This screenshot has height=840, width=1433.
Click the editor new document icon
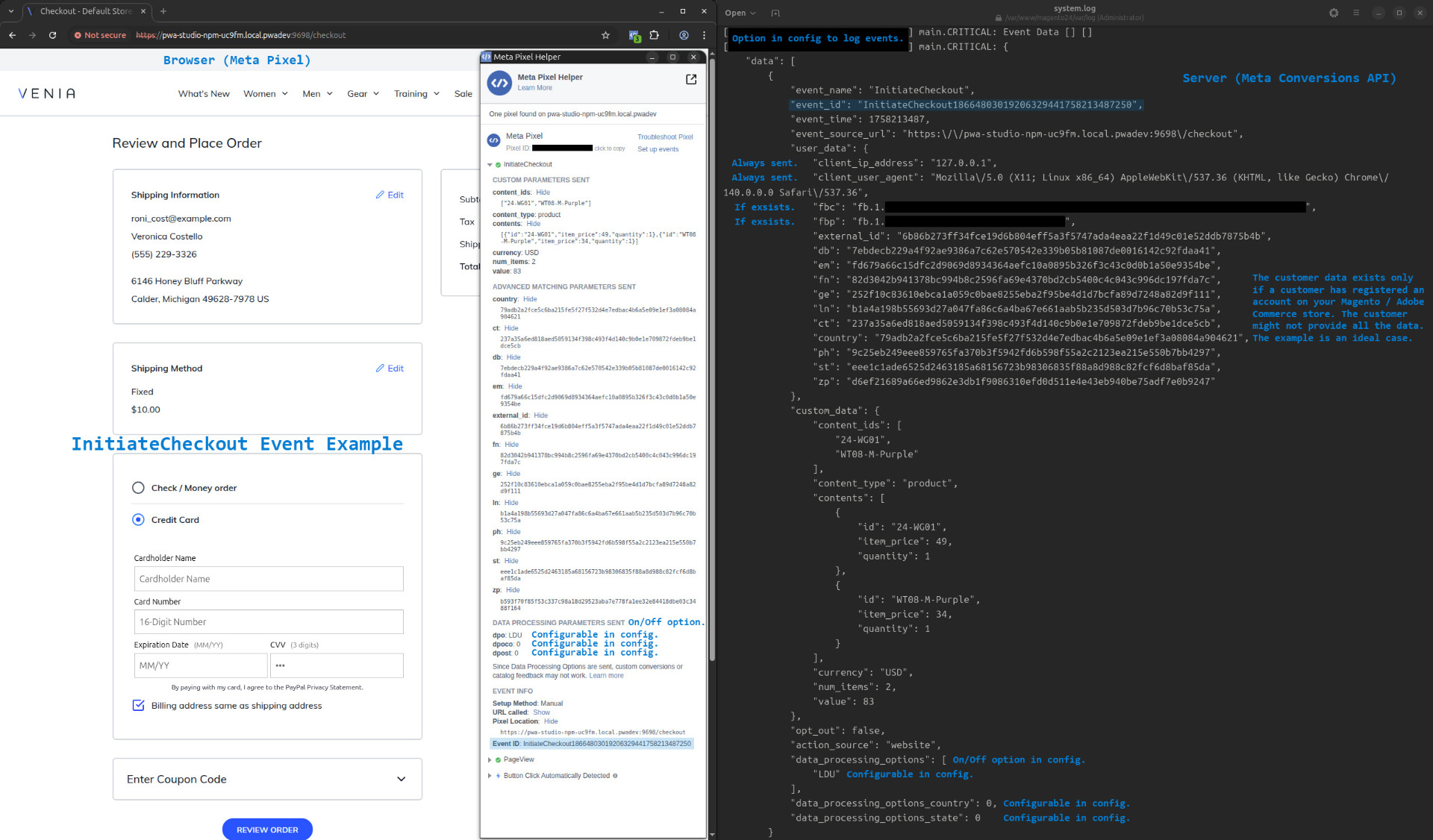(775, 13)
